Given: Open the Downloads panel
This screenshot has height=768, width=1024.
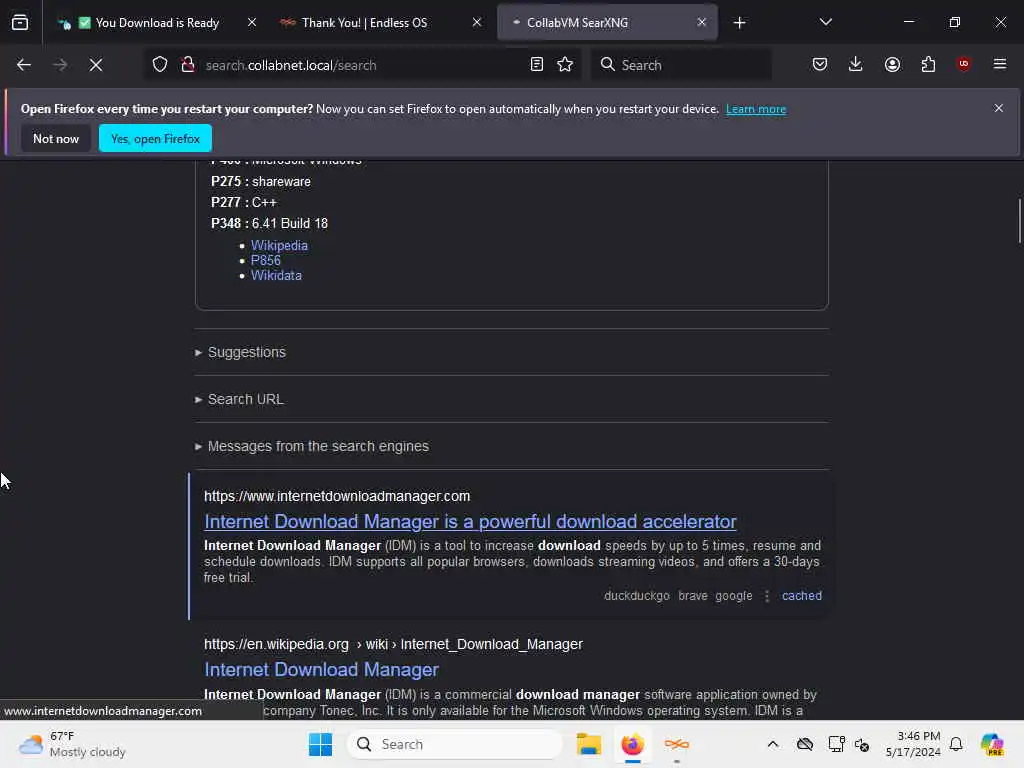Looking at the screenshot, I should click(856, 65).
